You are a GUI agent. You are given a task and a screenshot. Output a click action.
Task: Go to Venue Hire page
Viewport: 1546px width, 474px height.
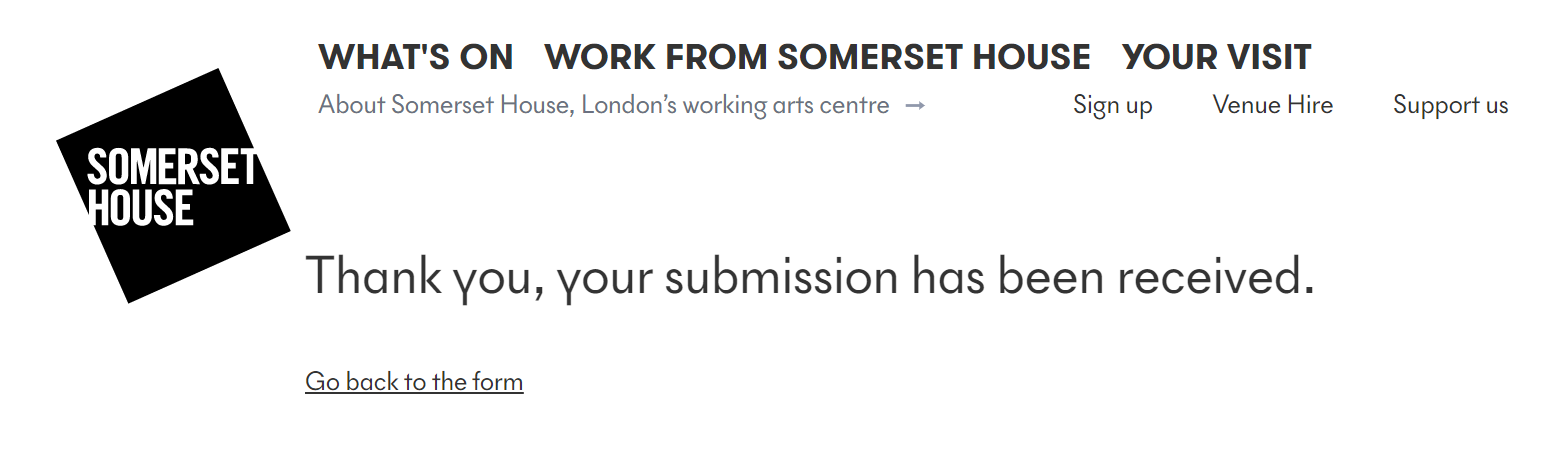(1272, 105)
